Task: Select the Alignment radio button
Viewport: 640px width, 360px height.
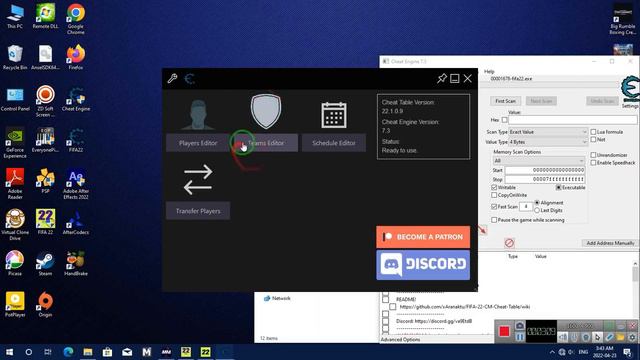Action: click(x=537, y=202)
